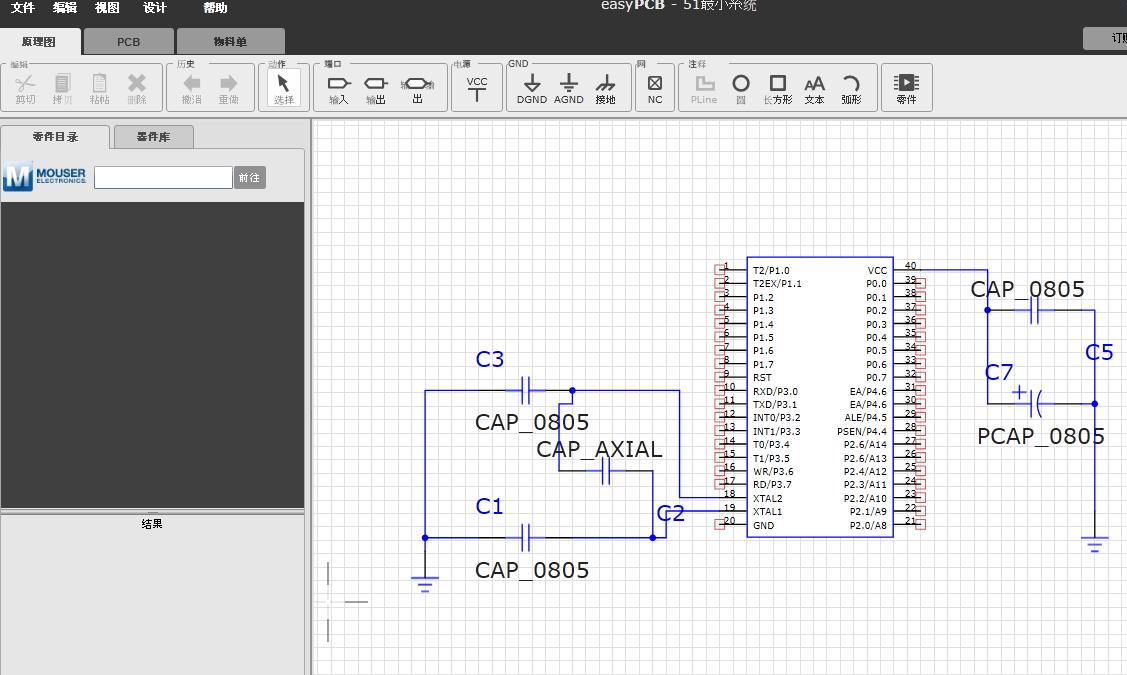Viewport: 1127px width, 675px height.
Task: Open the Help (帮助) menu
Action: tap(215, 8)
